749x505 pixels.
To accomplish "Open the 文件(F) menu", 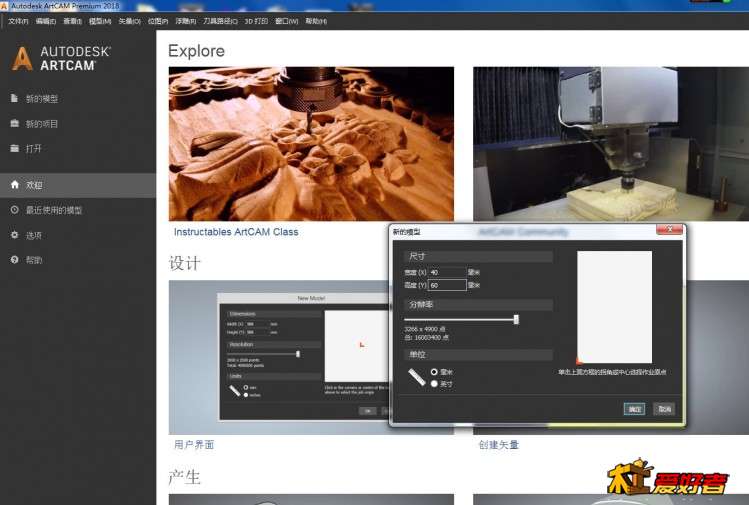I will (x=18, y=21).
